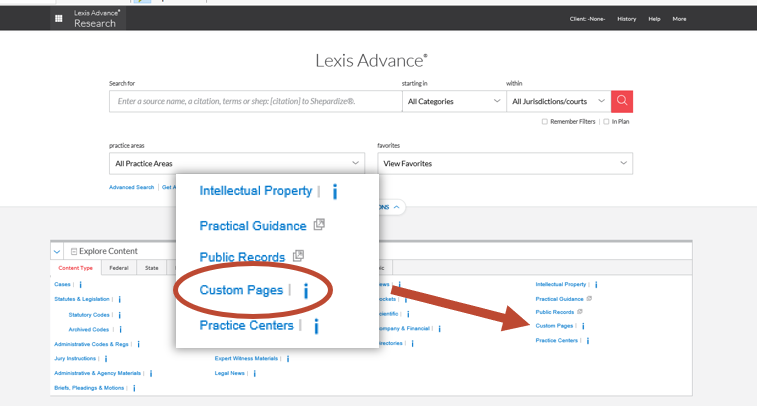The image size is (757, 406).
Task: Open the Help menu
Action: (654, 19)
